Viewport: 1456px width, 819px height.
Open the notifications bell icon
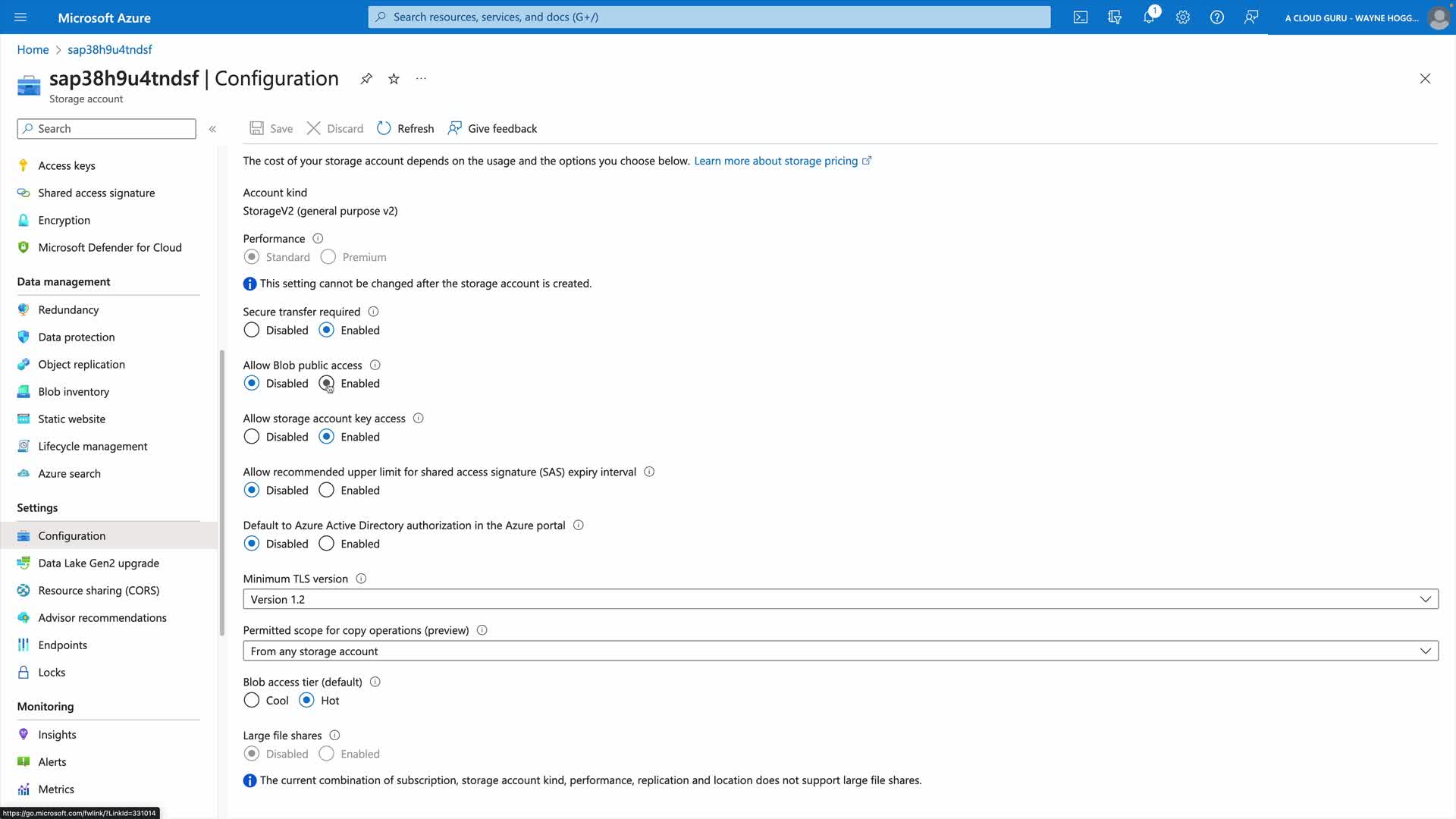[1148, 17]
